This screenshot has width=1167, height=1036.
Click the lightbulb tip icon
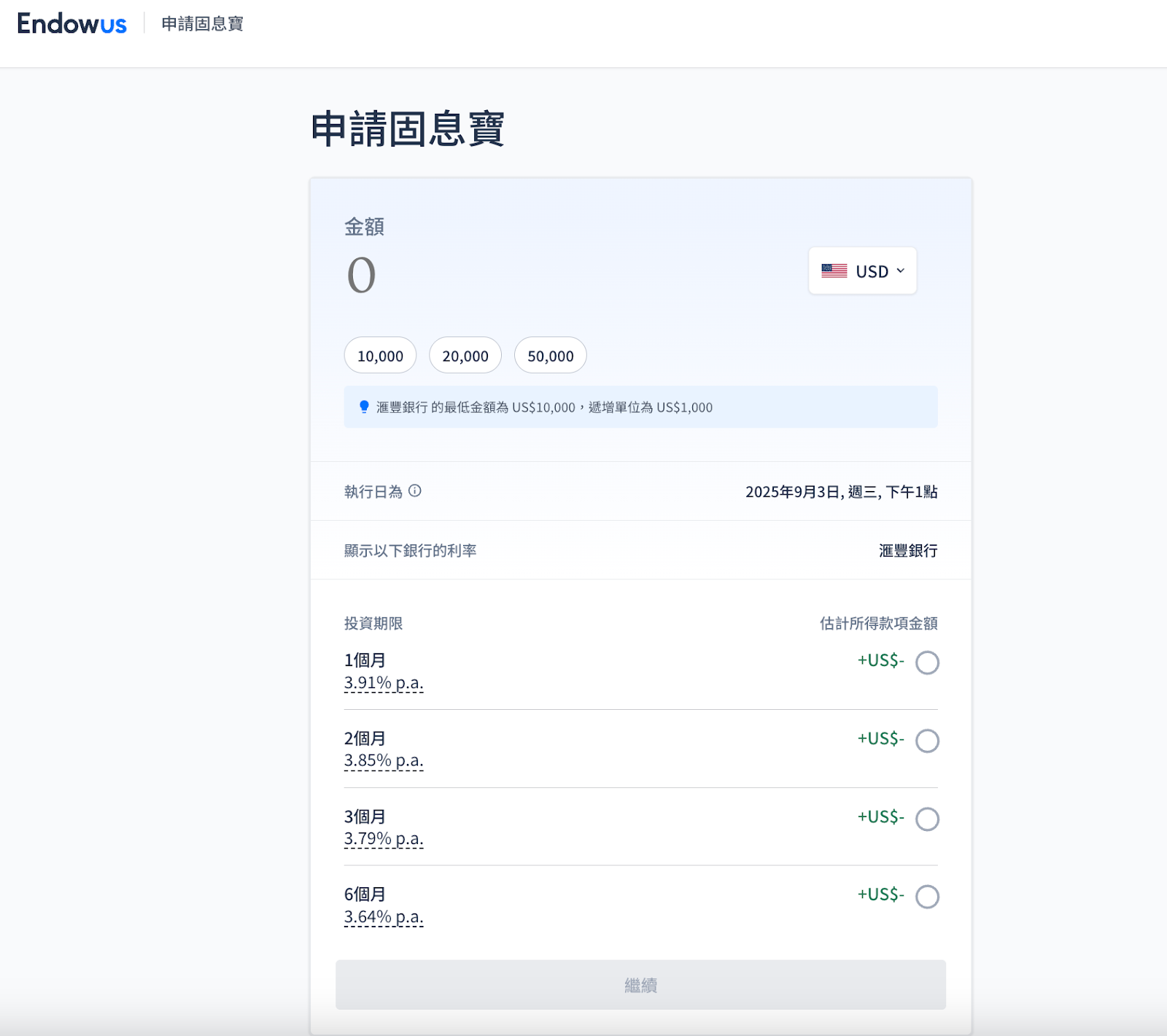[364, 407]
